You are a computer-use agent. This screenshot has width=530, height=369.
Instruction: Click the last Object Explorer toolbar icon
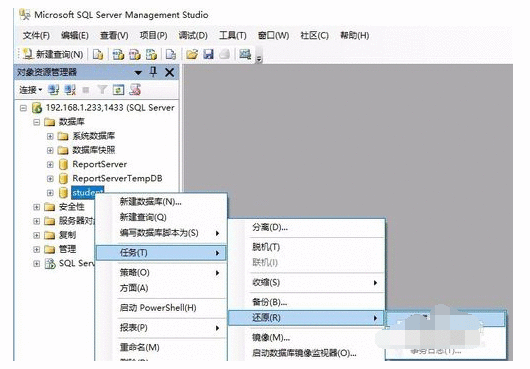click(135, 90)
